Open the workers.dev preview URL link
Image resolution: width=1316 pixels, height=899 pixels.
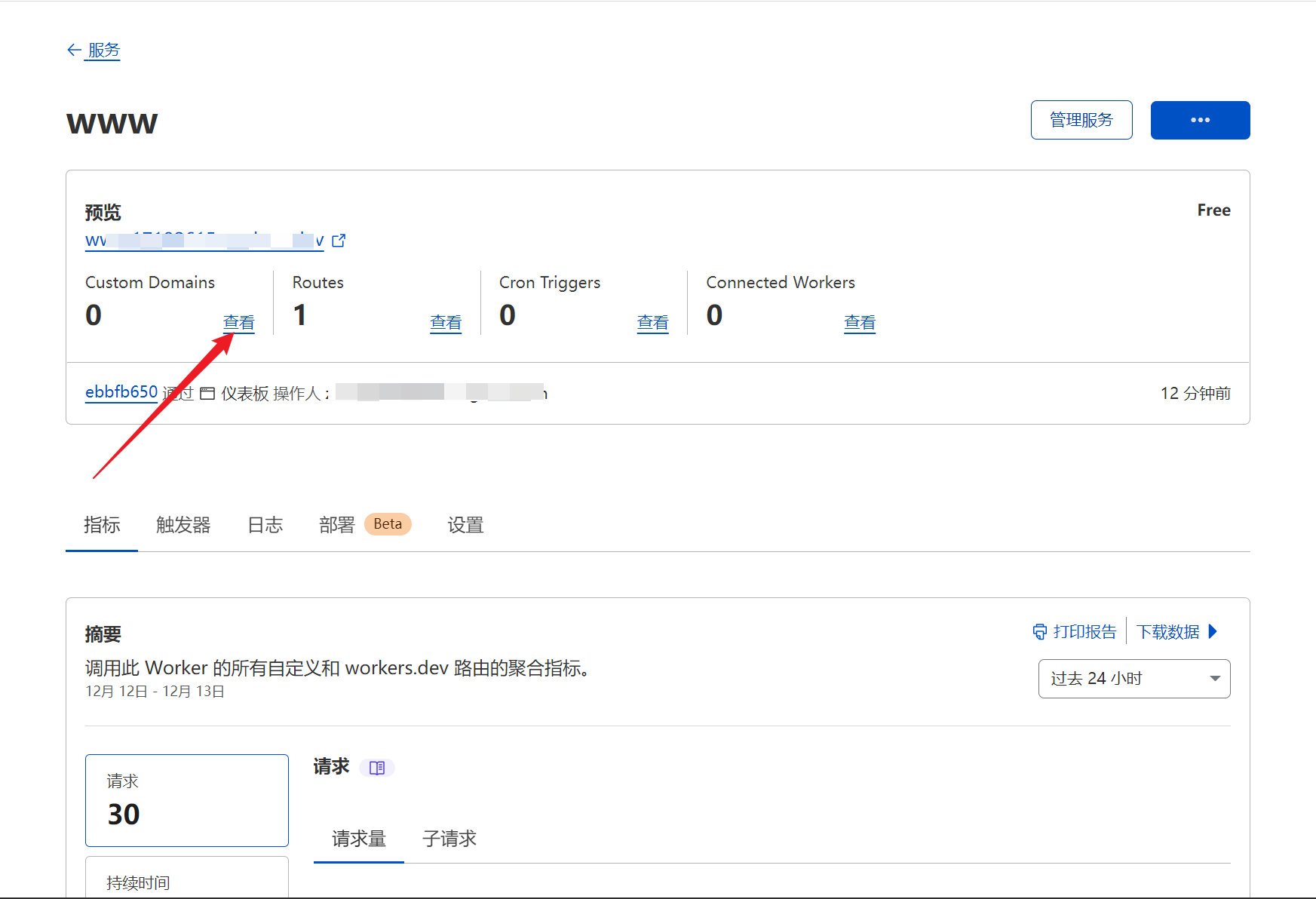pos(204,241)
